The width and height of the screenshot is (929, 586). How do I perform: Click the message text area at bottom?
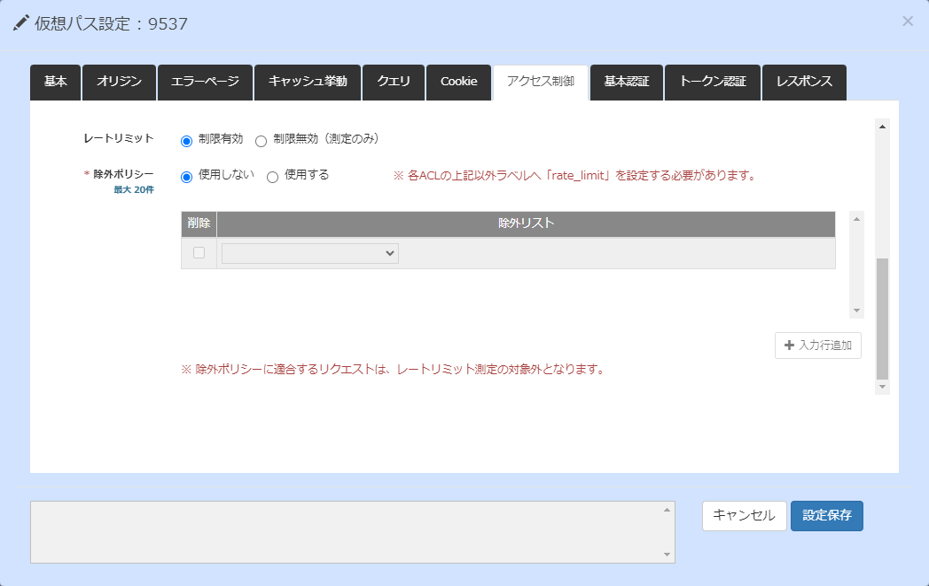coord(353,532)
